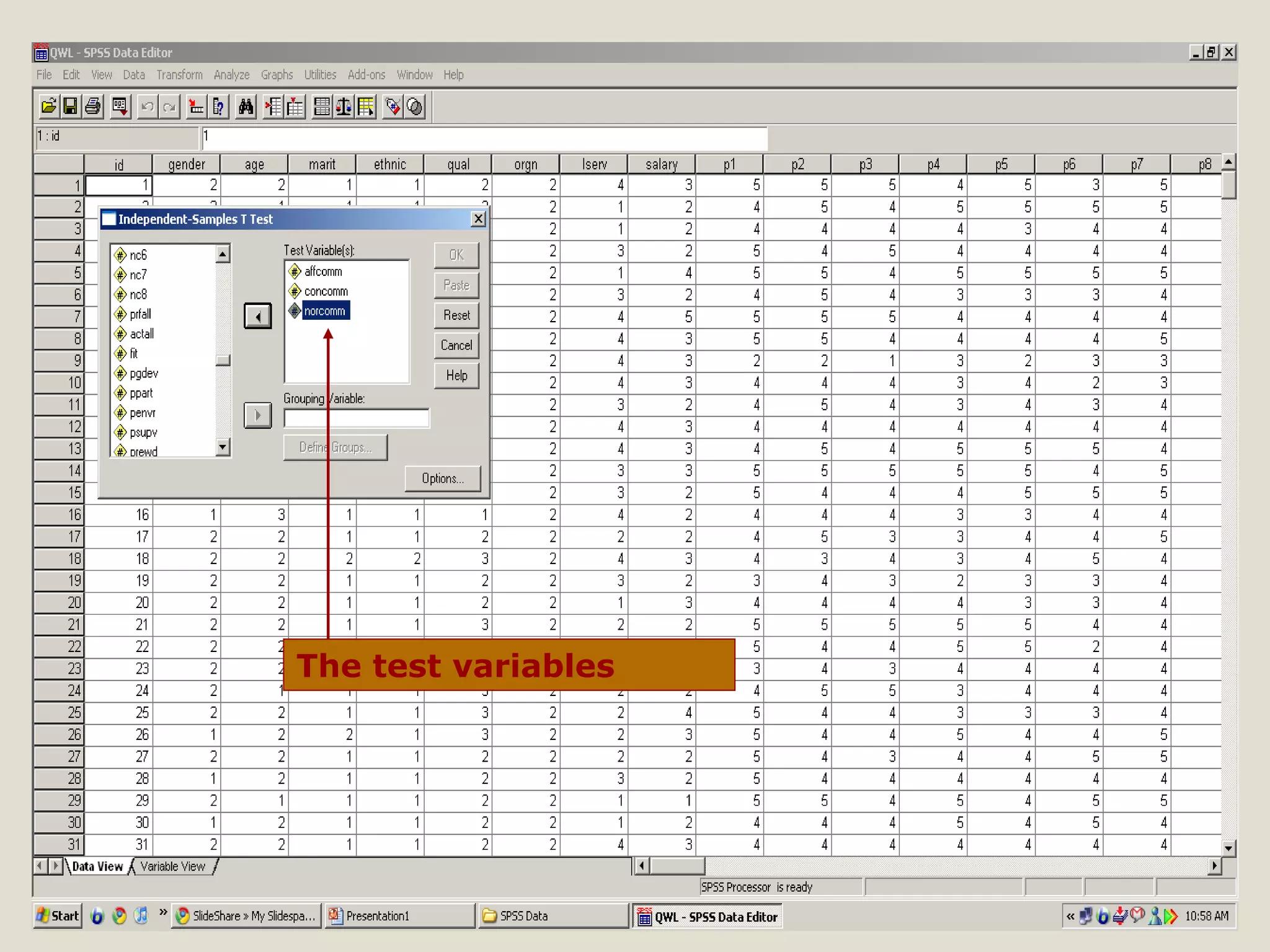Click the Find binoculars icon
1270x952 pixels.
[246, 107]
